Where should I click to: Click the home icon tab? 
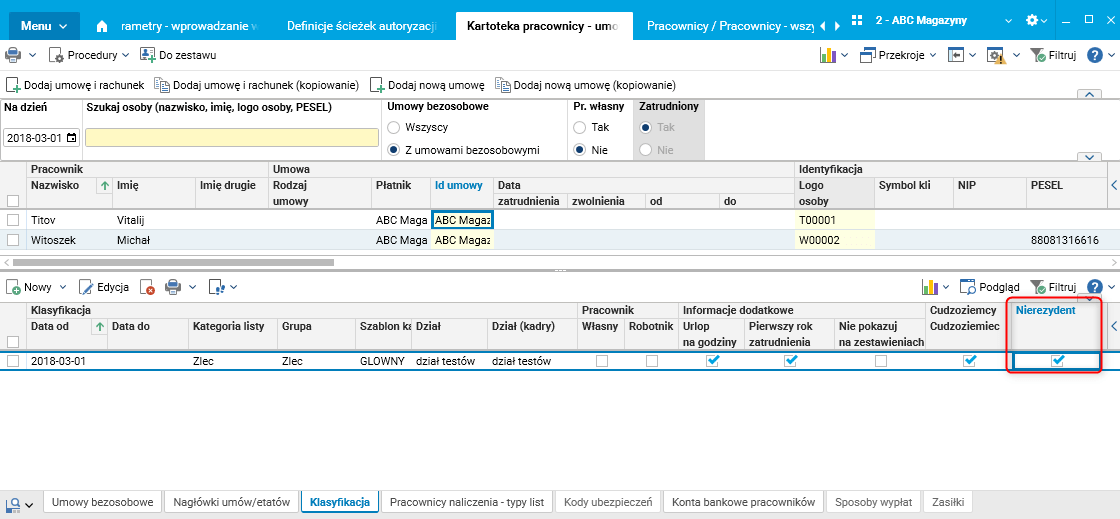tap(101, 26)
